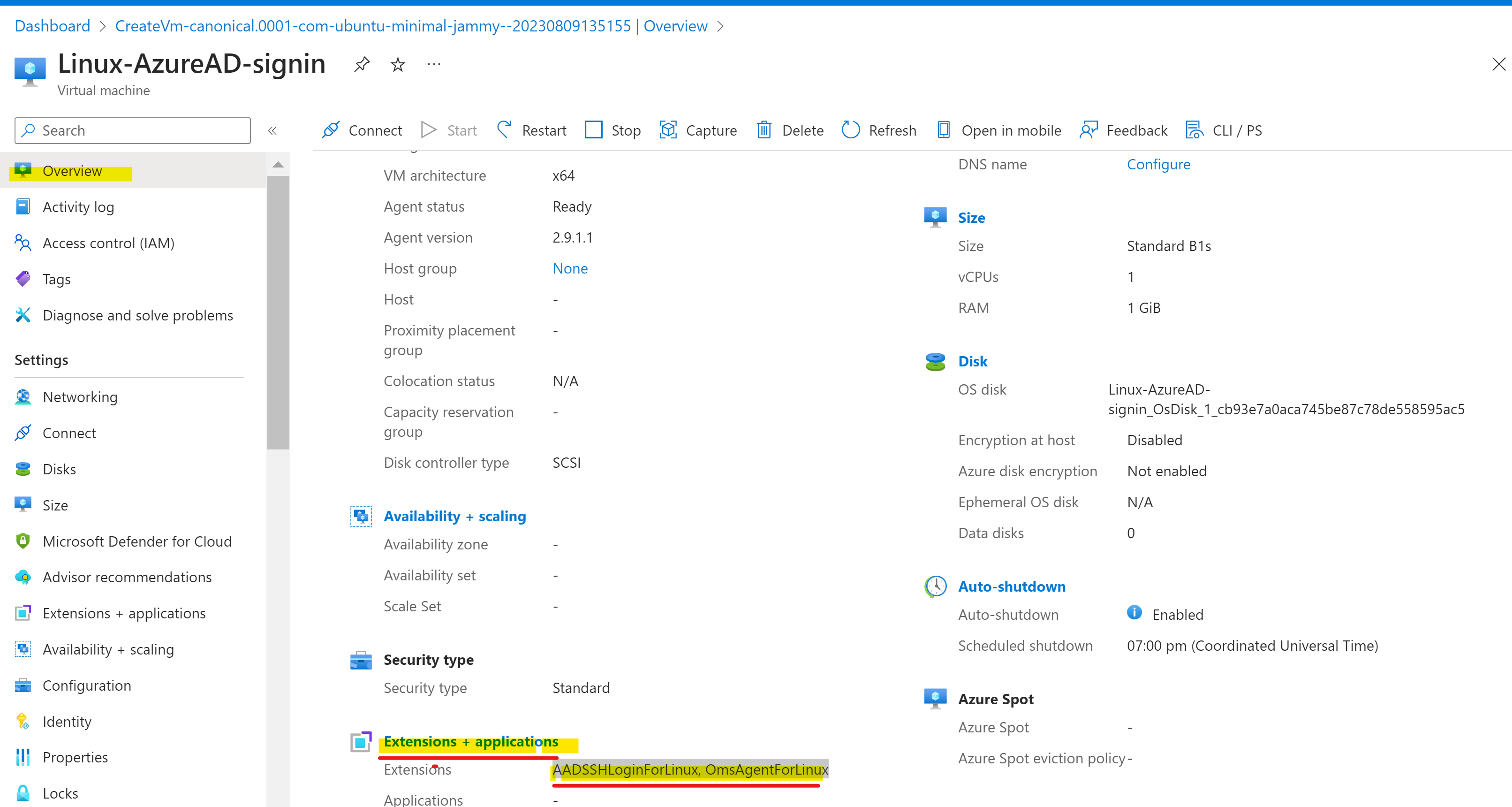The image size is (1512, 807).
Task: Select Overview in the side menu
Action: pyautogui.click(x=133, y=171)
